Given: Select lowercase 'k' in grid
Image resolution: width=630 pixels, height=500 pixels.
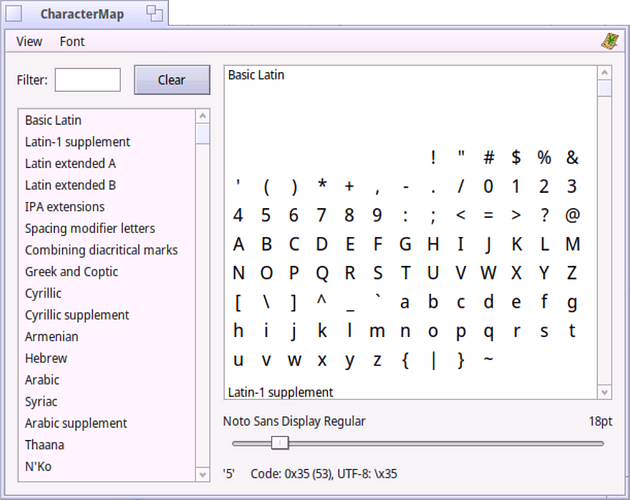Looking at the screenshot, I should coord(322,331).
